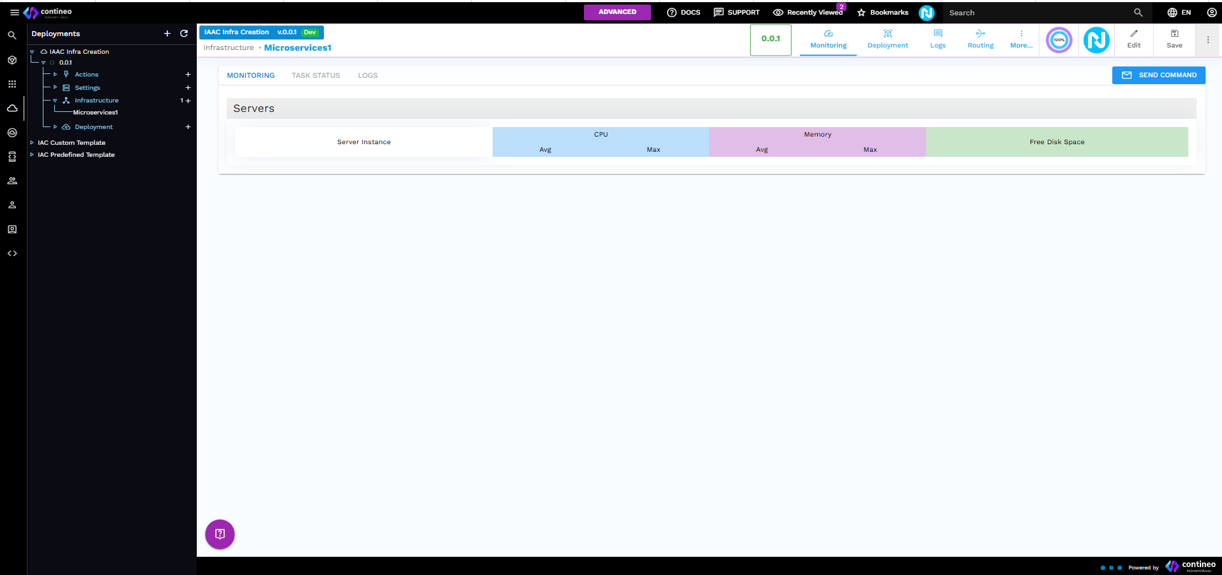Open the hamburger menu next to the logo
Viewport: 1222px width, 575px height.
pos(14,13)
